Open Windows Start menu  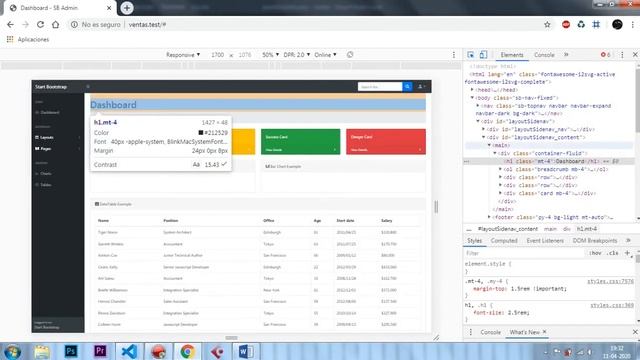[x=12, y=351]
